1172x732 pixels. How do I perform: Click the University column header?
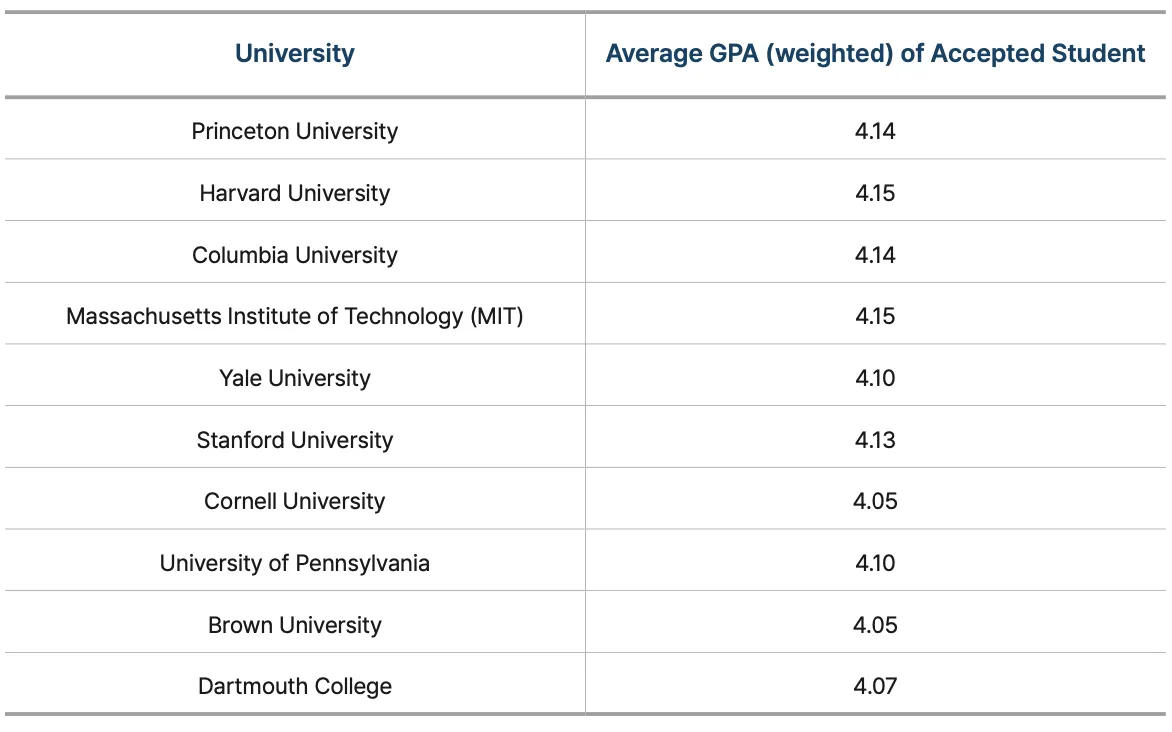pyautogui.click(x=295, y=54)
